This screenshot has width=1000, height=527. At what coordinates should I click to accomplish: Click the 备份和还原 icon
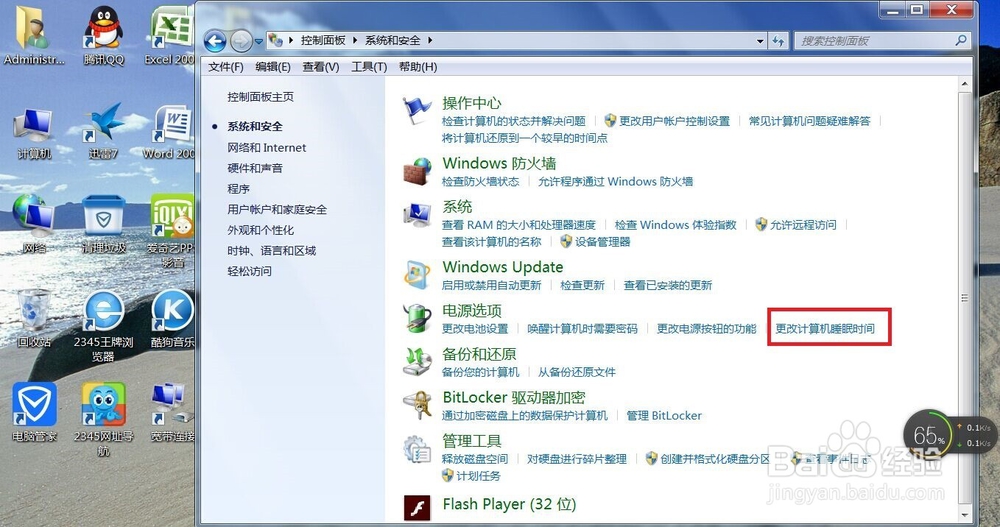click(418, 361)
